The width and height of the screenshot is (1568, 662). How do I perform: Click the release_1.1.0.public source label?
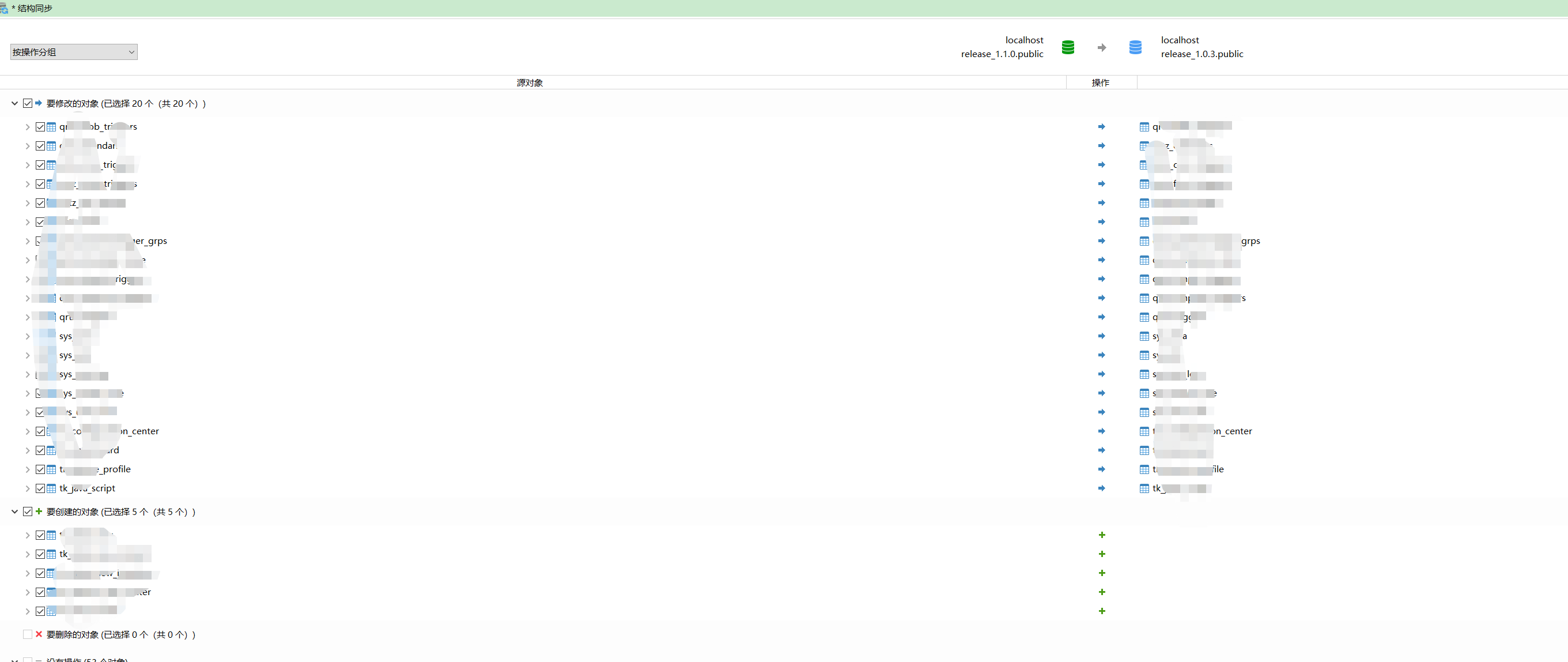click(x=1002, y=54)
